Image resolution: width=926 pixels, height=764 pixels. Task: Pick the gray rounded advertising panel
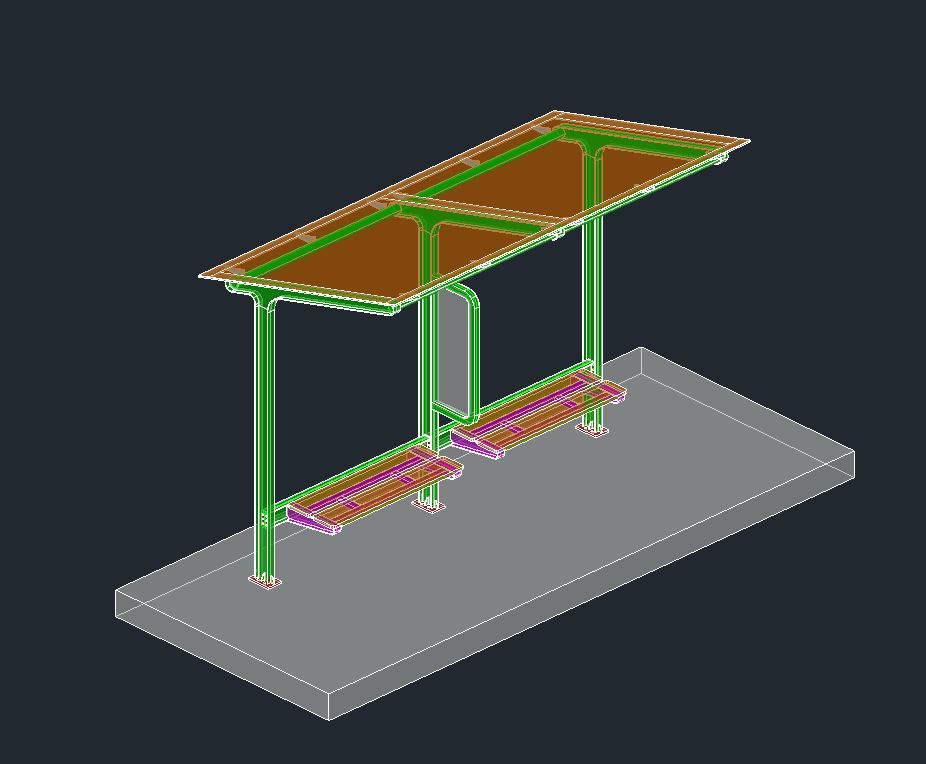455,353
